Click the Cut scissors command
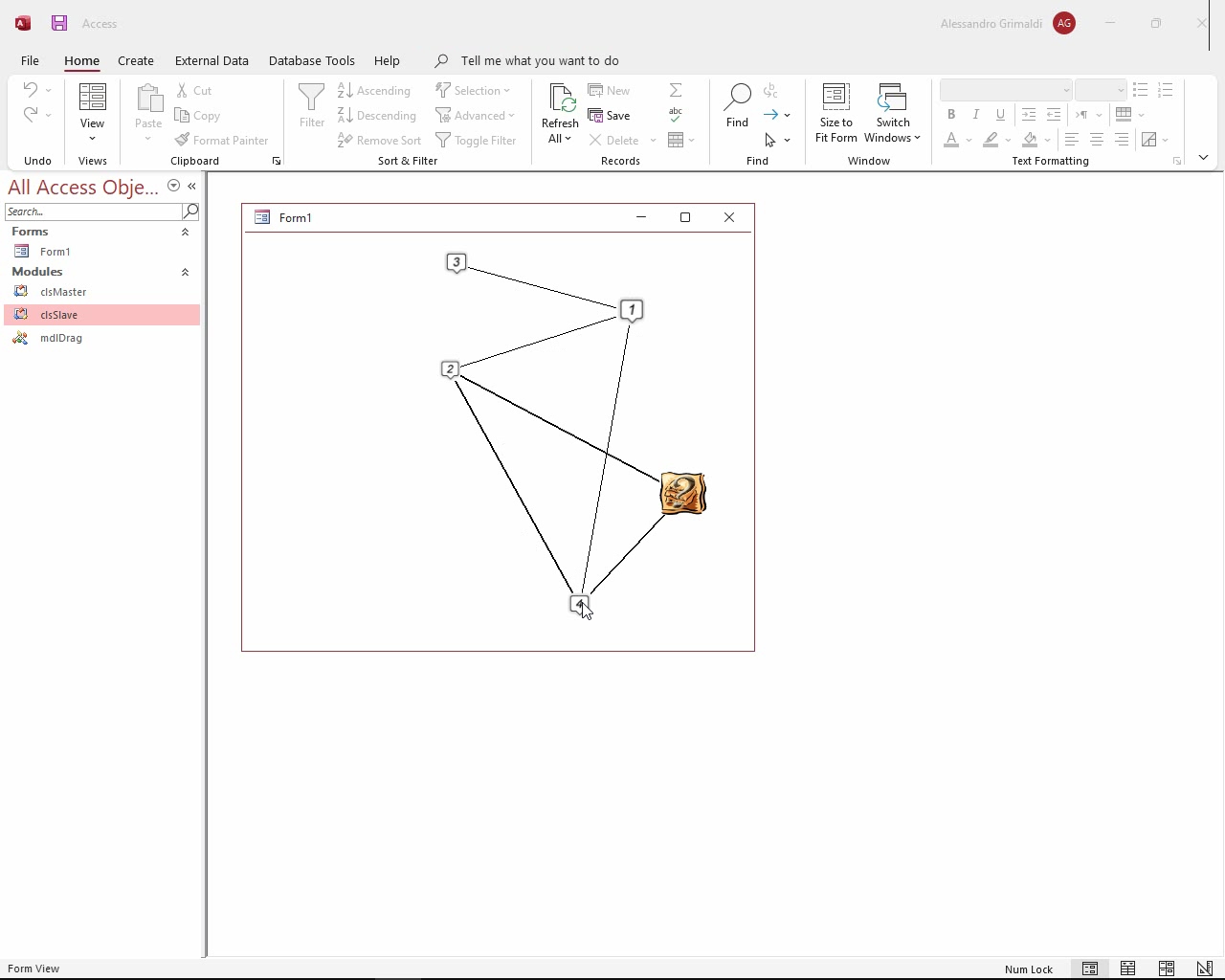 coord(194,90)
